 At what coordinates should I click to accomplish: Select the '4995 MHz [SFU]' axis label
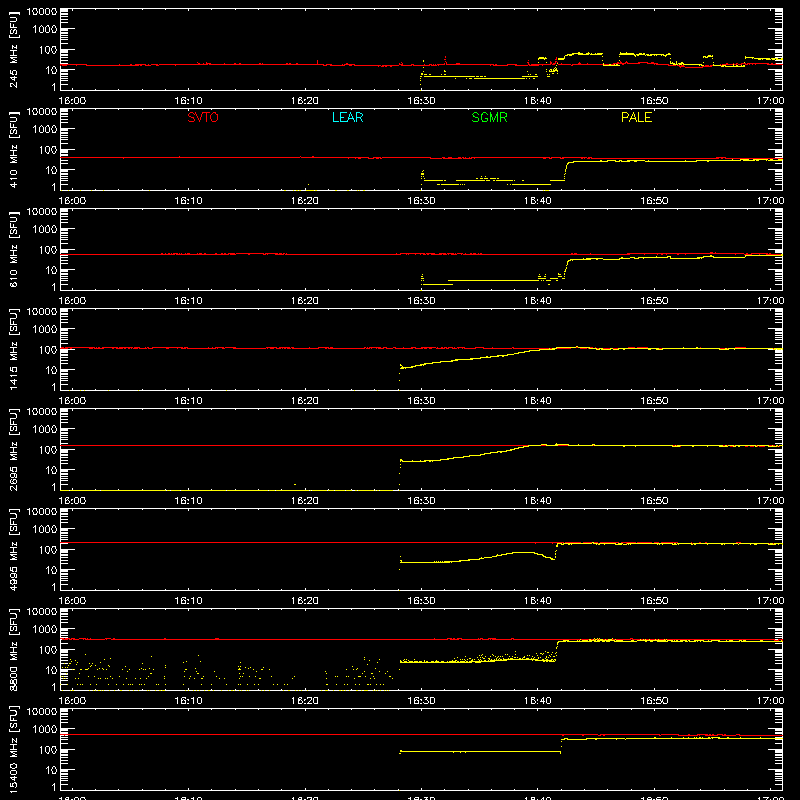click(13, 549)
